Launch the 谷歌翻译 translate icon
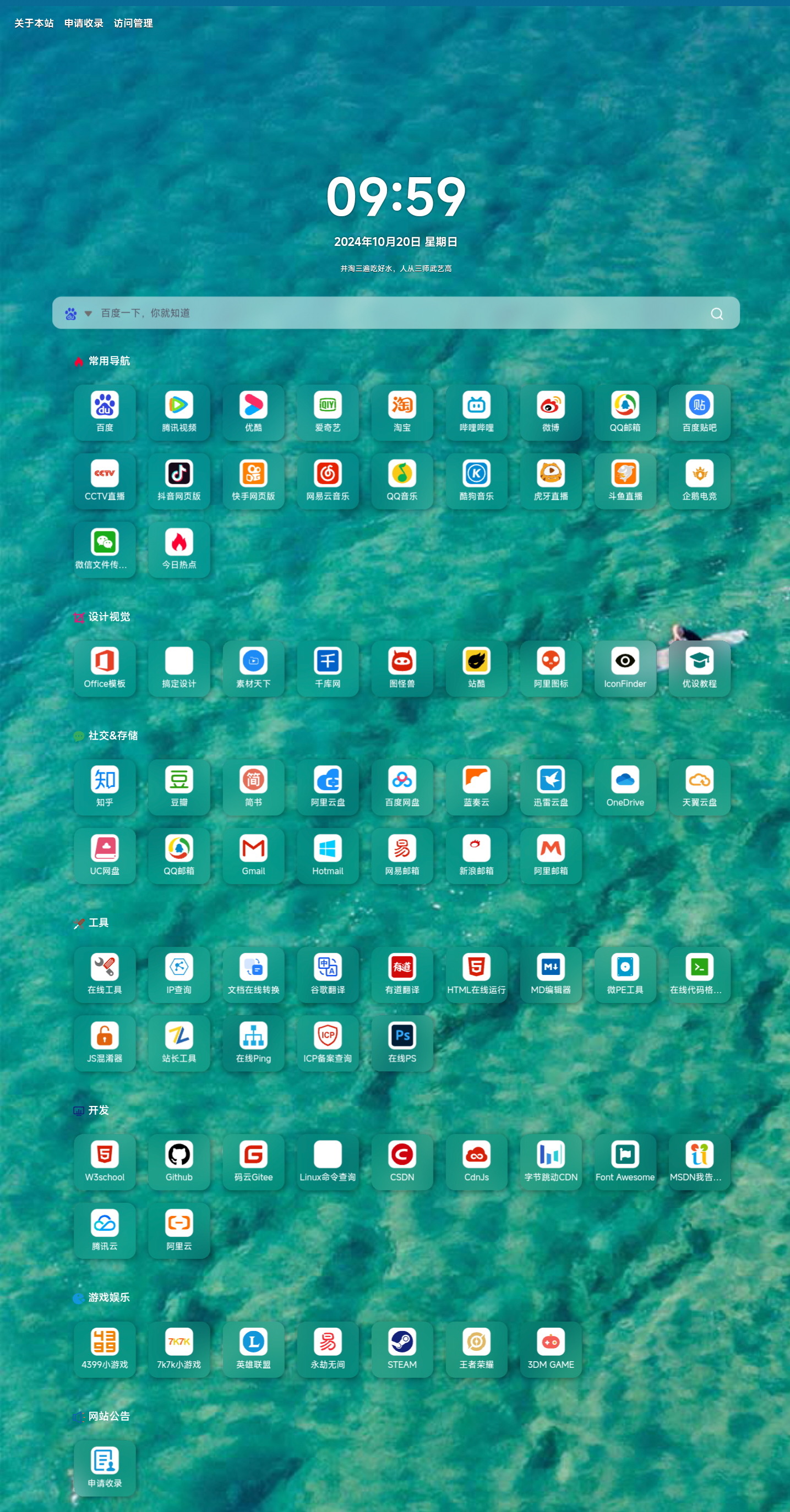The image size is (790, 1512). tap(328, 974)
